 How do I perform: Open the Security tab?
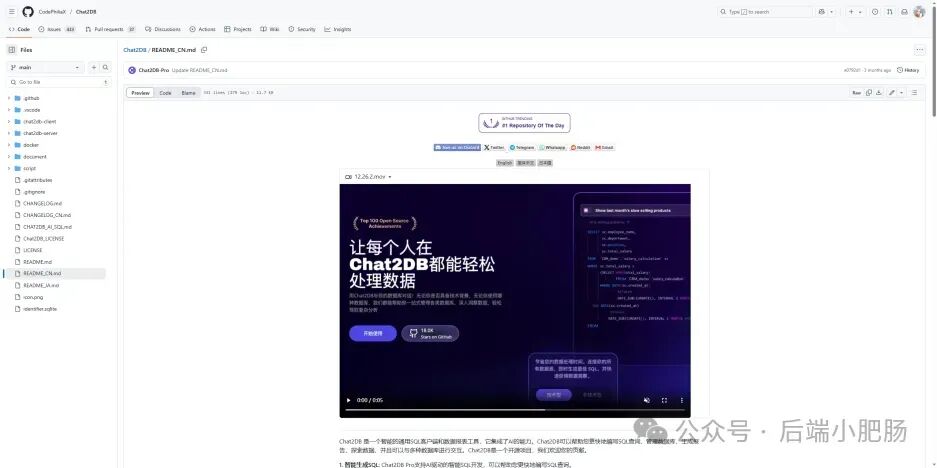coord(302,29)
